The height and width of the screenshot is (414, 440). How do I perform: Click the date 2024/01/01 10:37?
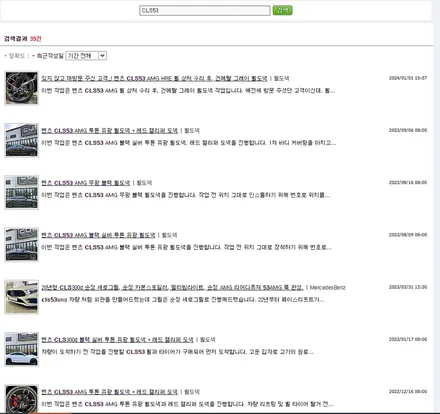(x=408, y=78)
